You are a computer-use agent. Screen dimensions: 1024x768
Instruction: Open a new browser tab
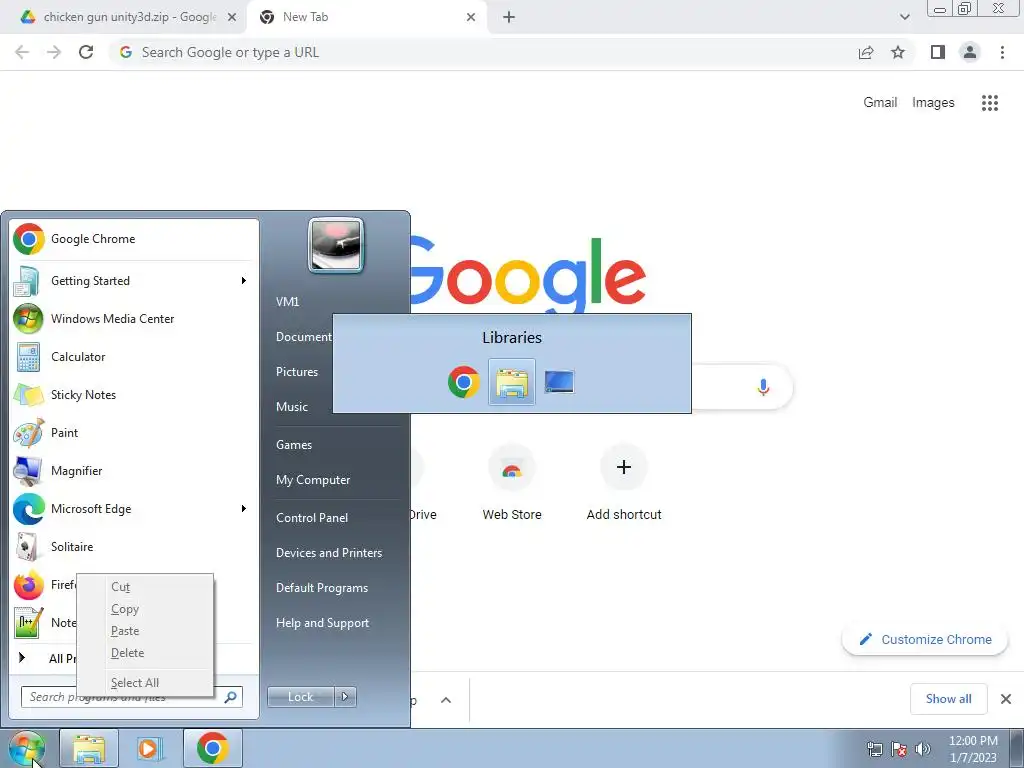(509, 17)
